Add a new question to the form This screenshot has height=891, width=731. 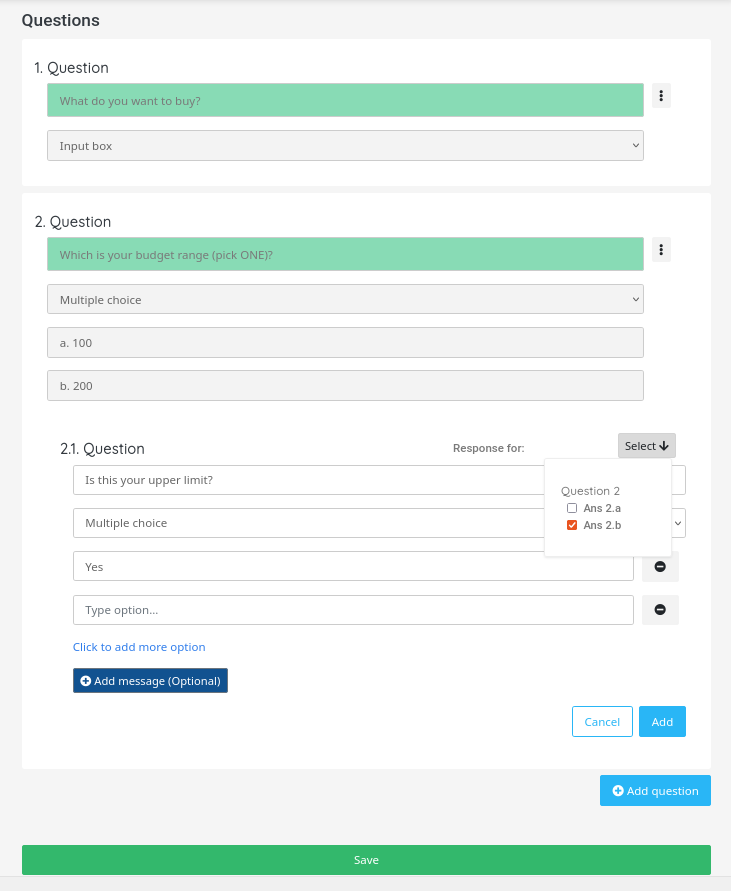[x=655, y=790]
